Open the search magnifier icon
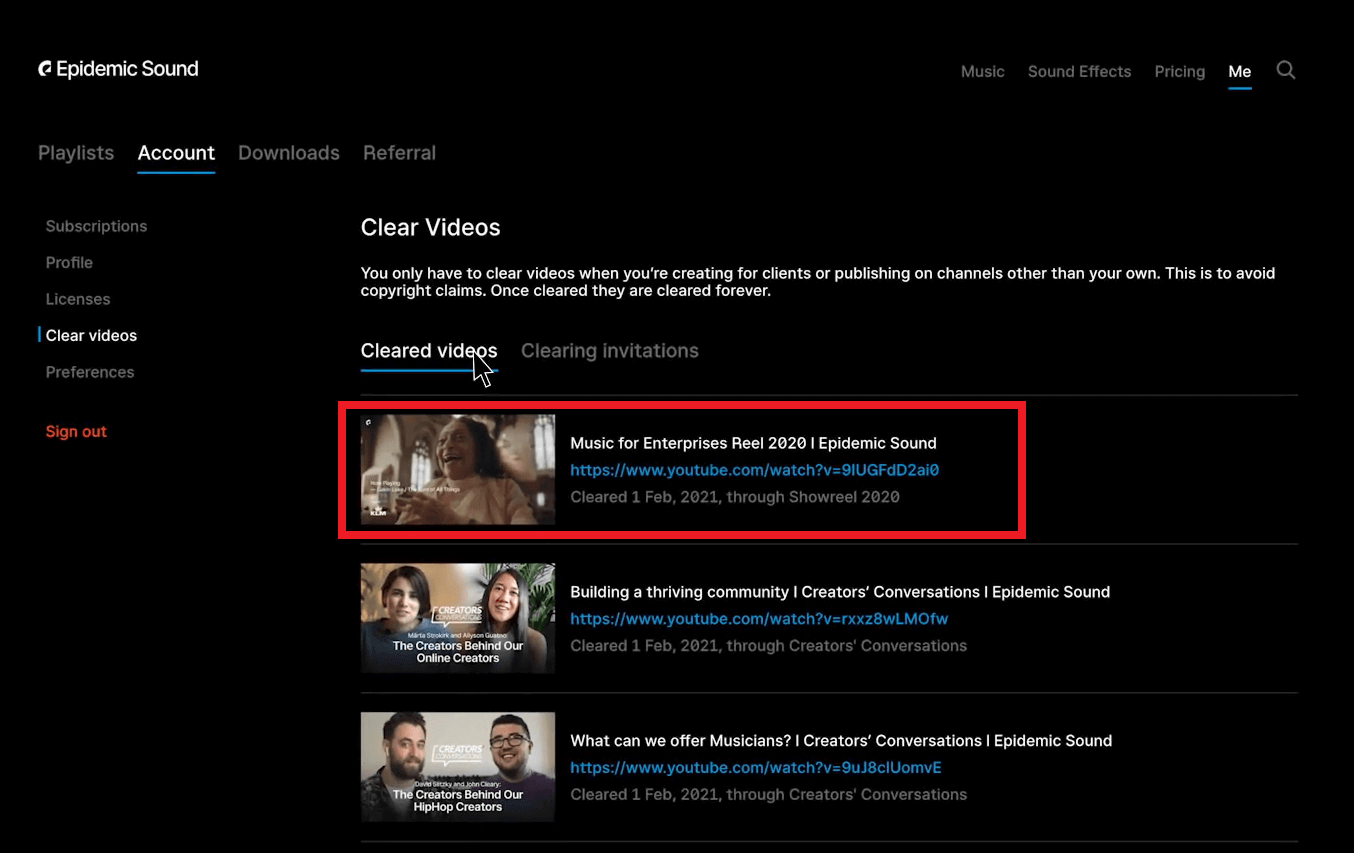This screenshot has width=1354, height=853. point(1286,70)
